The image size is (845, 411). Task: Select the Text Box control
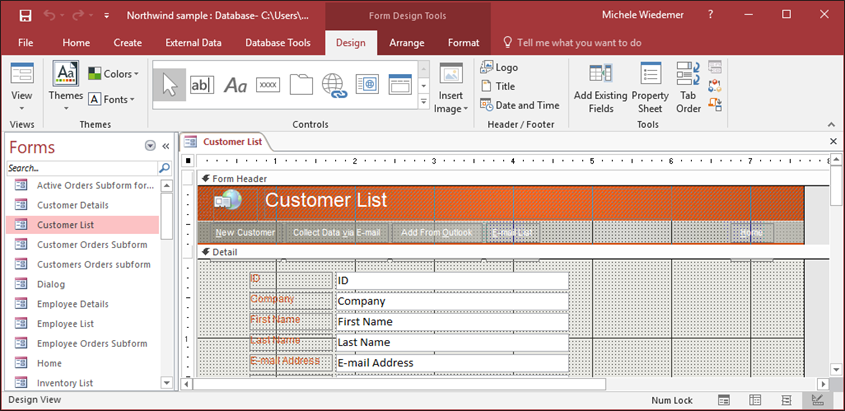[202, 85]
